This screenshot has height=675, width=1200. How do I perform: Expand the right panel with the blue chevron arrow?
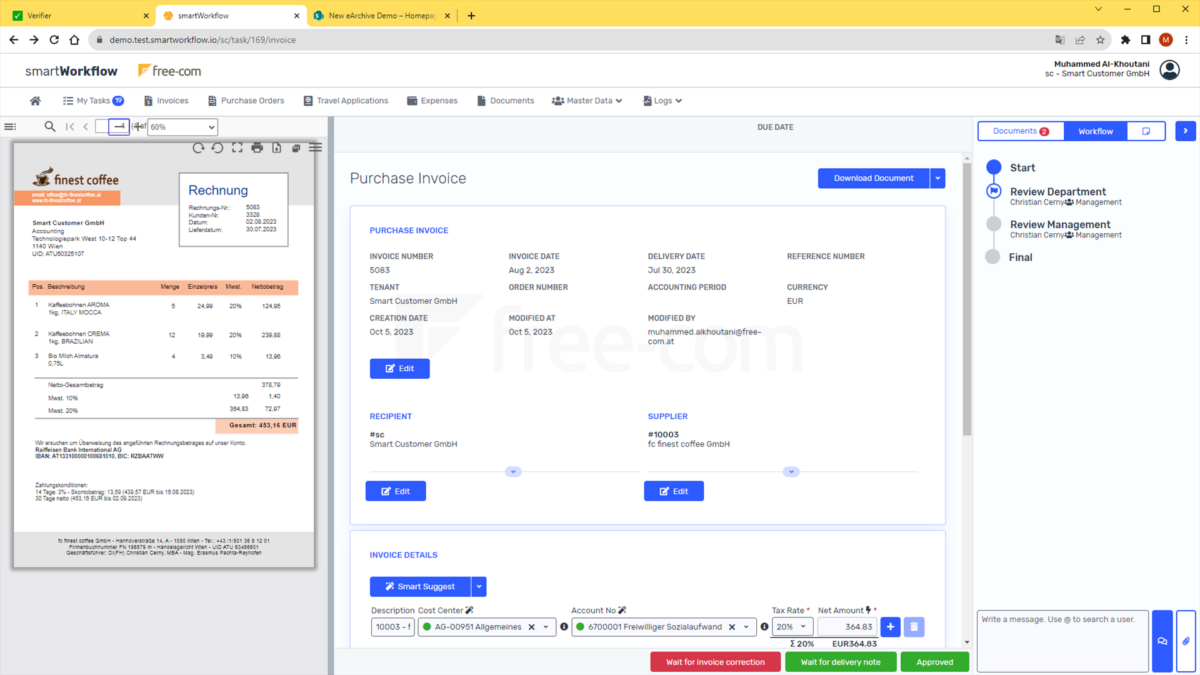pos(1186,131)
